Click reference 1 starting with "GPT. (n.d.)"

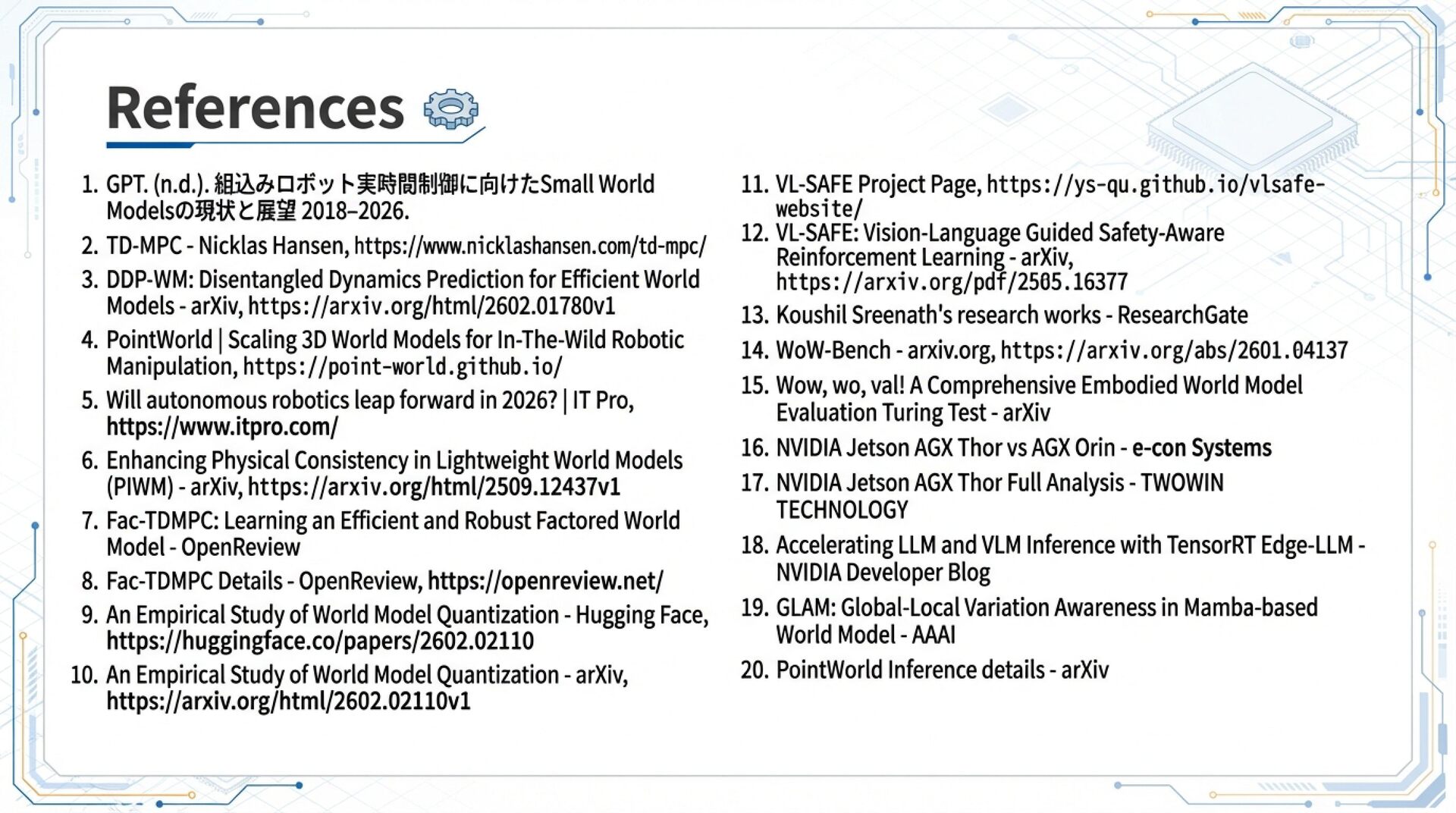[x=380, y=197]
